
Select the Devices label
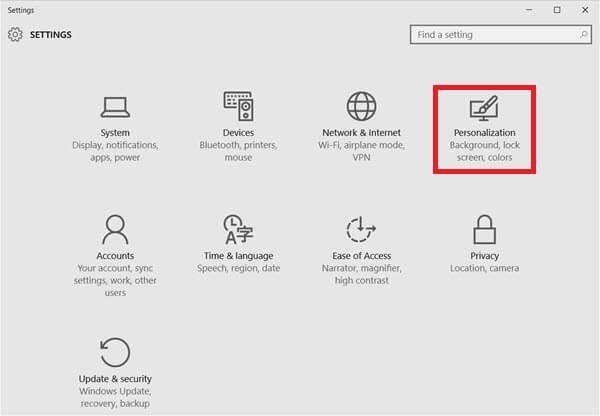(x=238, y=133)
